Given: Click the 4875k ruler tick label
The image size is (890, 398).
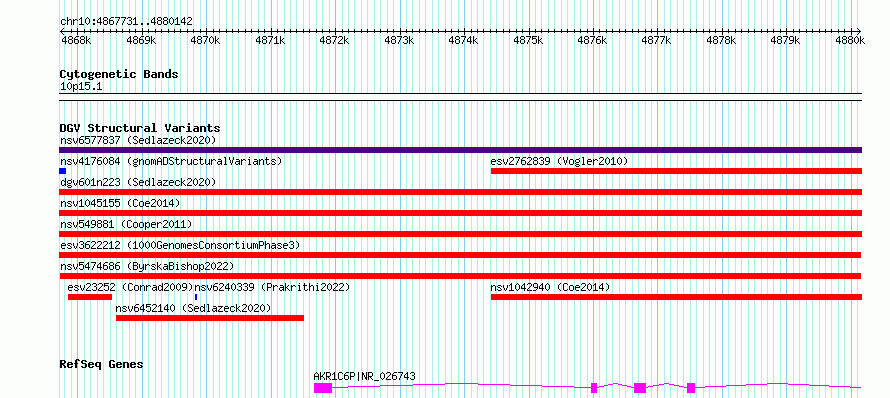Looking at the screenshot, I should click(x=527, y=40).
